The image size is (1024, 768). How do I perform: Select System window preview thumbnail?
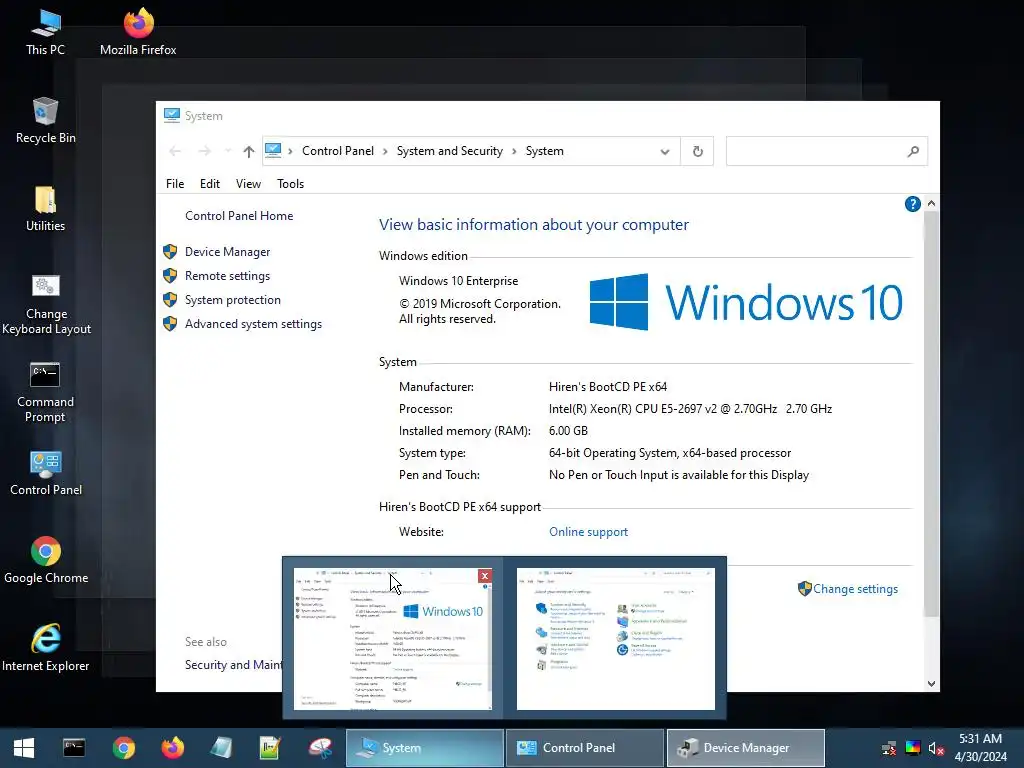coord(392,639)
